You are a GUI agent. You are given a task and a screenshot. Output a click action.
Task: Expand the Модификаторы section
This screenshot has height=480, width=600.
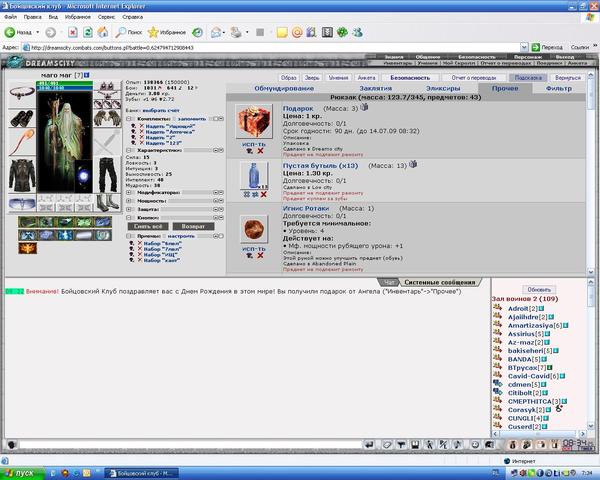coord(129,193)
